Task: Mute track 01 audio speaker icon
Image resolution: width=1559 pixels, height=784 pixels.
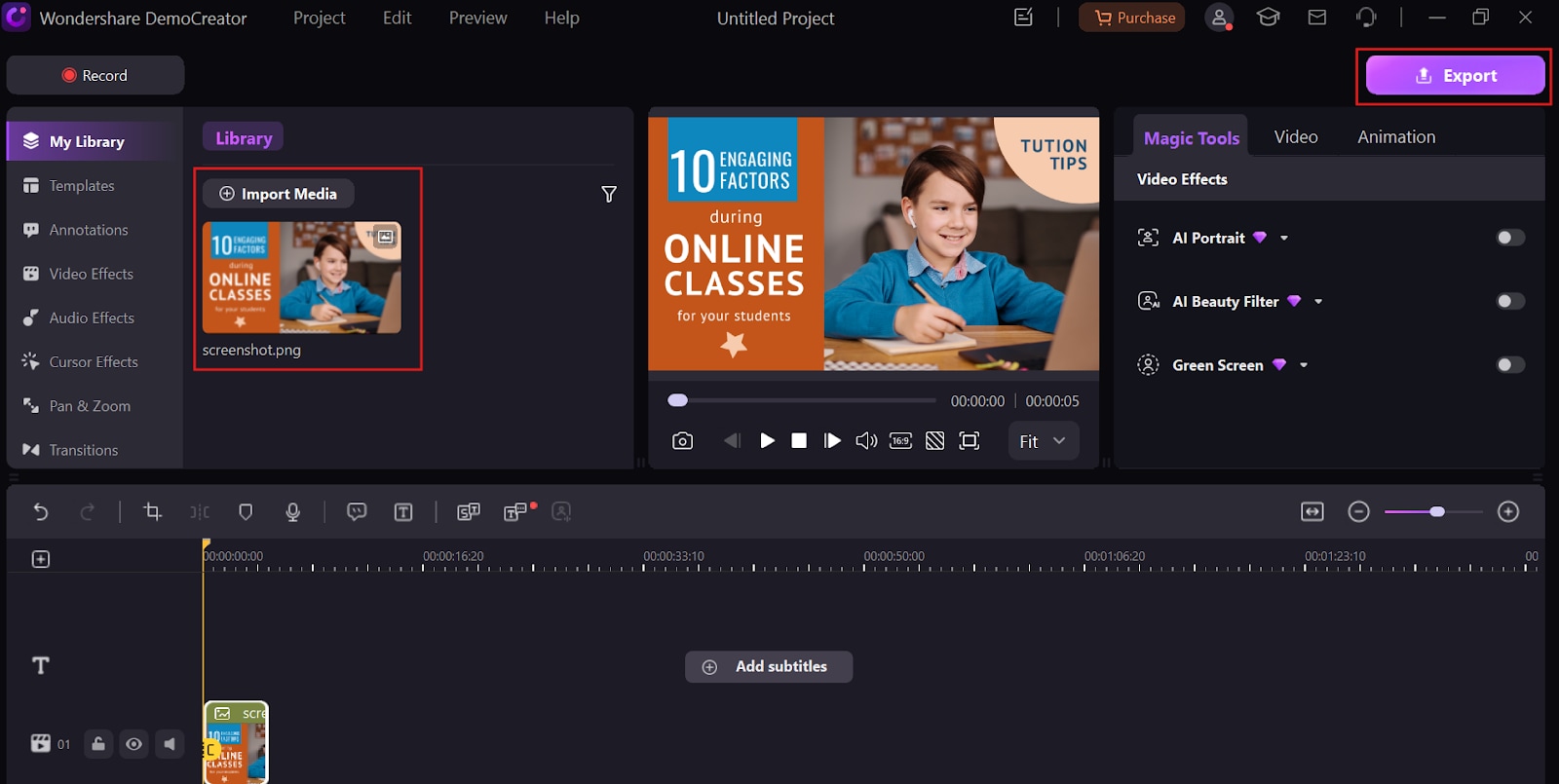Action: pos(171,744)
